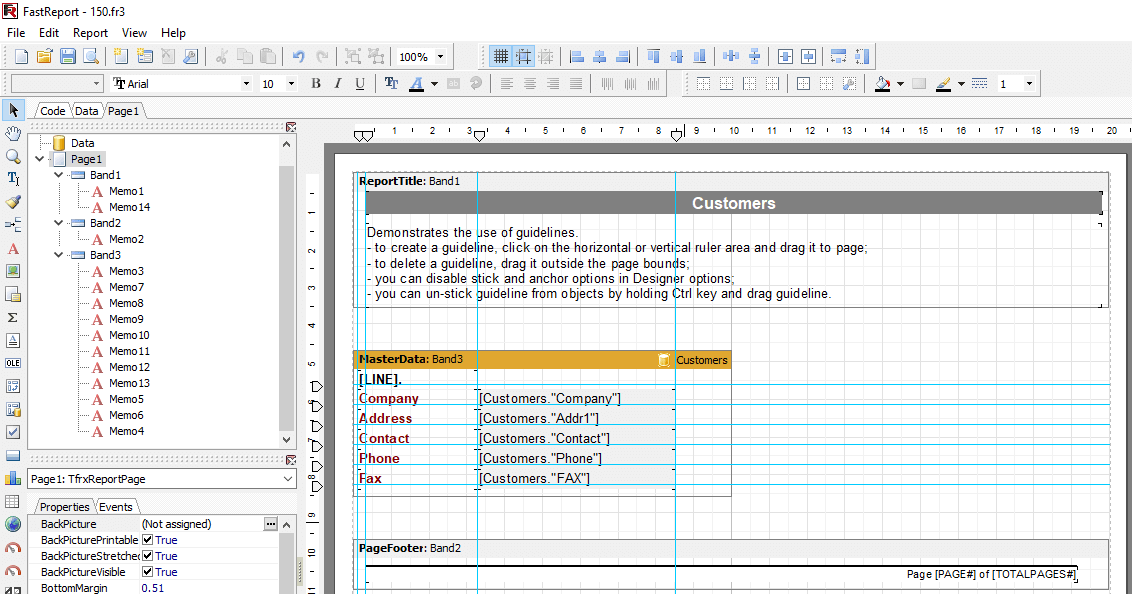Align top edges of objects
Screen dimensions: 1132x594
tap(653, 56)
